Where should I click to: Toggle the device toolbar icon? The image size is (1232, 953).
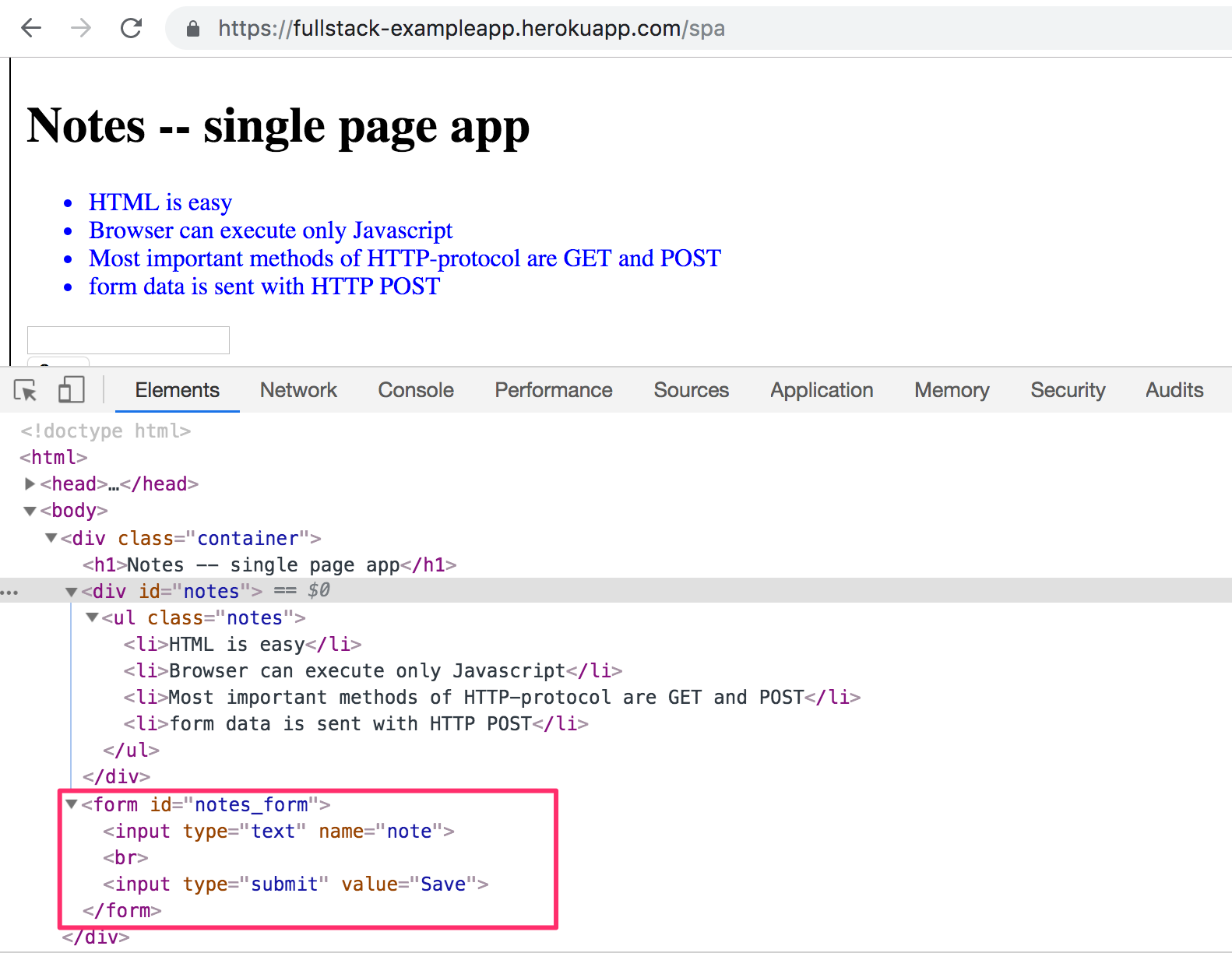tap(71, 389)
